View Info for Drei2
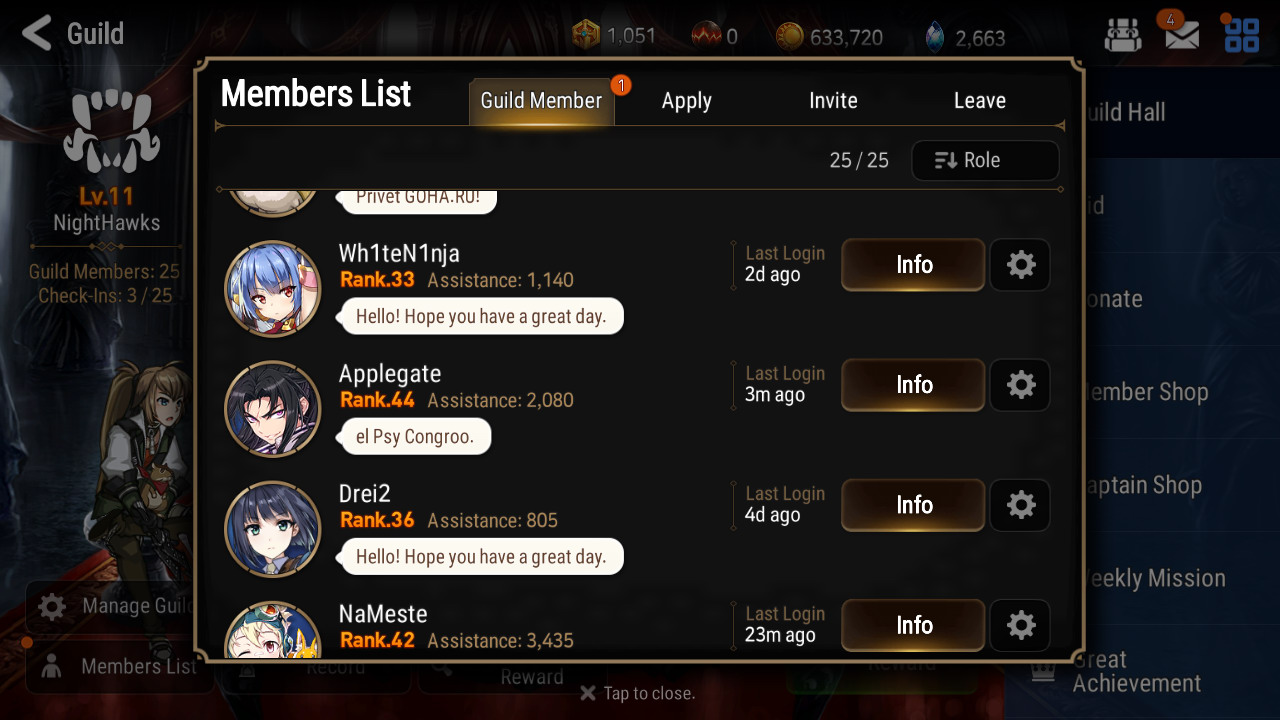The height and width of the screenshot is (720, 1280). pos(913,505)
